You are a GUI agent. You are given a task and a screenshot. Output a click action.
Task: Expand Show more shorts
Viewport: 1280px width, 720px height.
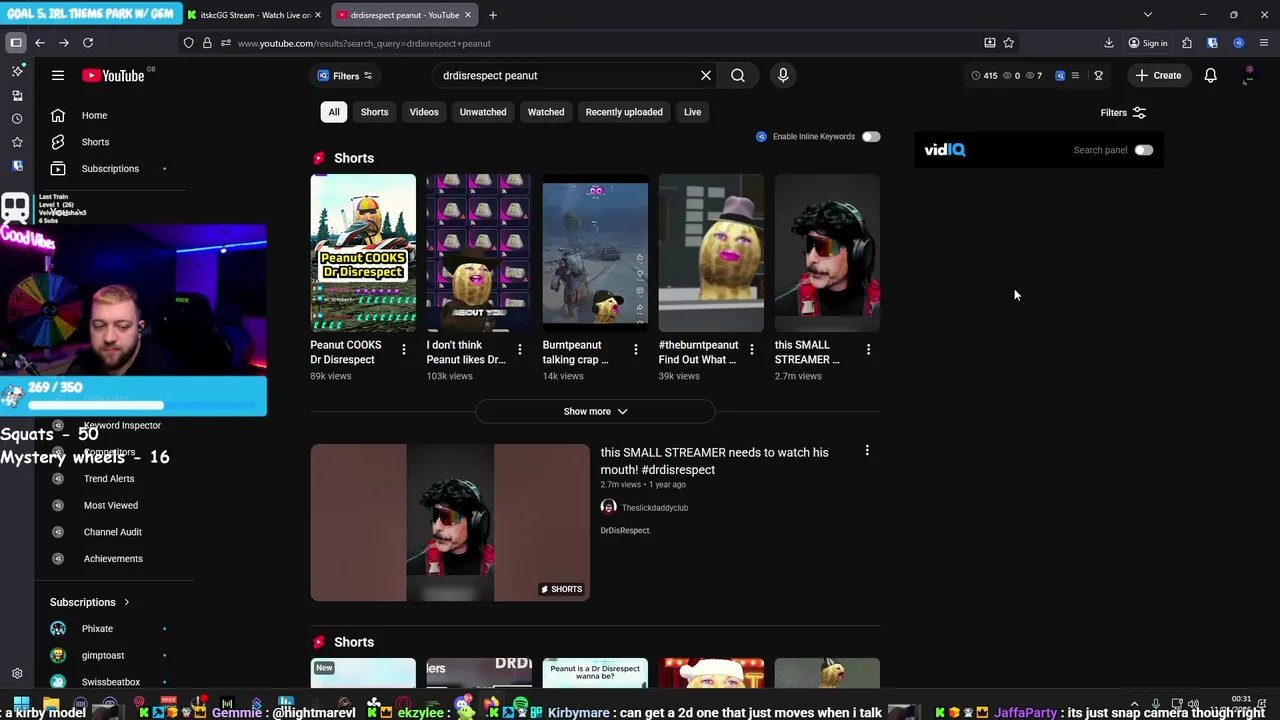595,411
